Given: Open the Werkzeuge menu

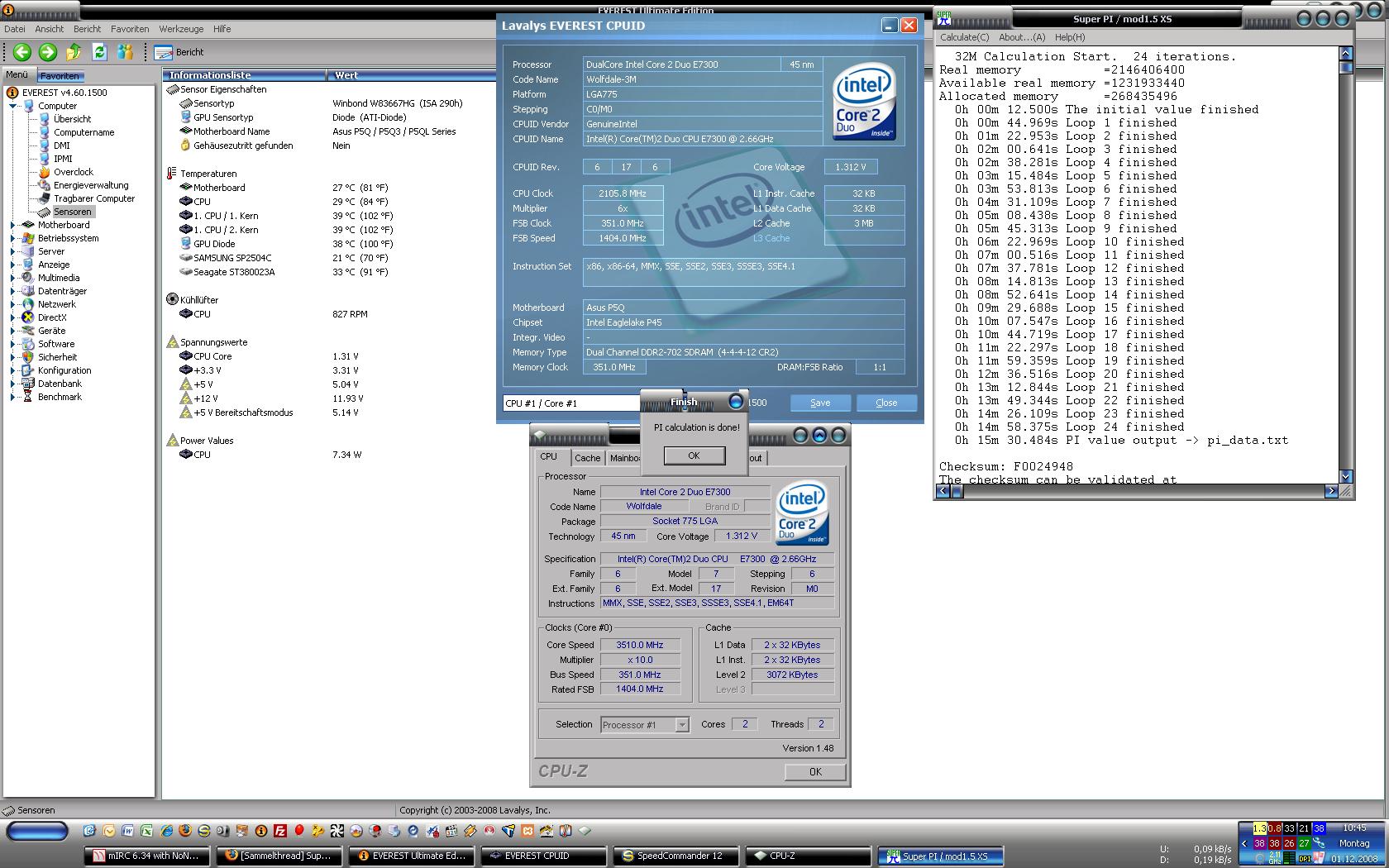Looking at the screenshot, I should coord(181,29).
